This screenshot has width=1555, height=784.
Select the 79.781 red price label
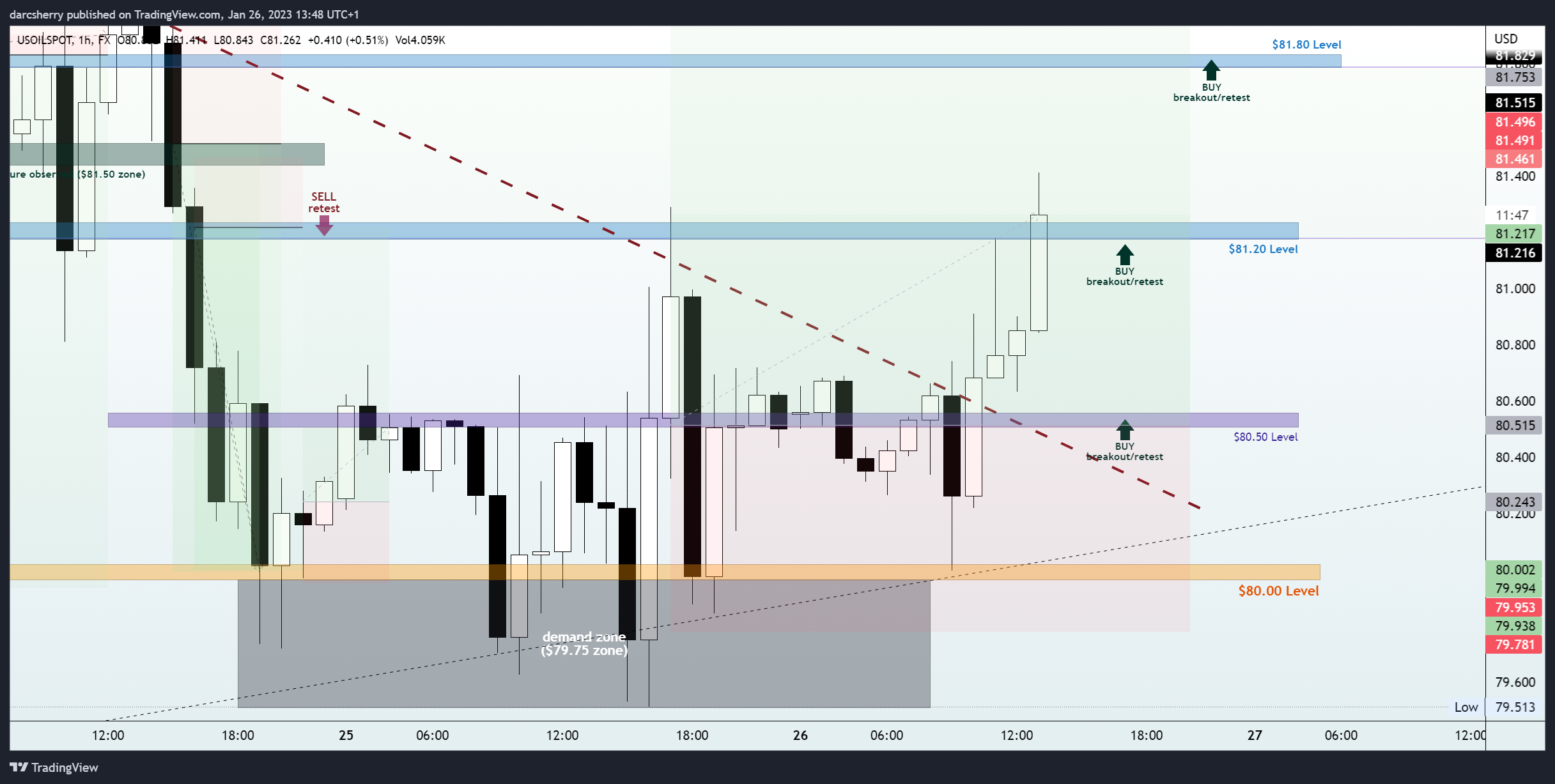(x=1513, y=645)
